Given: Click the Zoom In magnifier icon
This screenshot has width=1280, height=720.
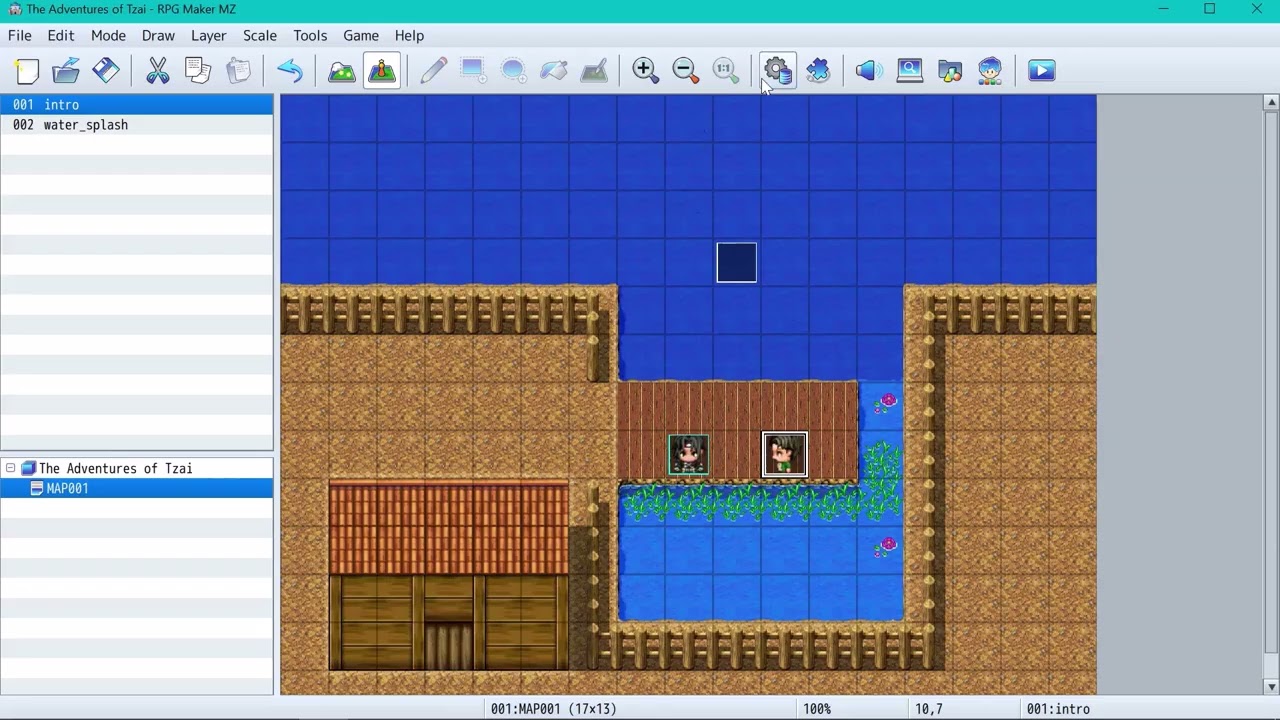Looking at the screenshot, I should [646, 71].
